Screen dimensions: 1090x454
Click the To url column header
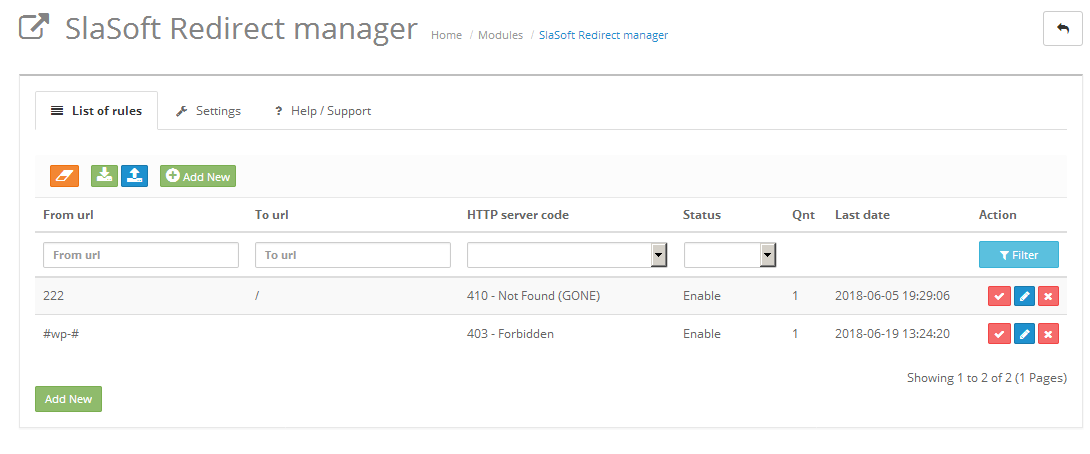[x=272, y=215]
